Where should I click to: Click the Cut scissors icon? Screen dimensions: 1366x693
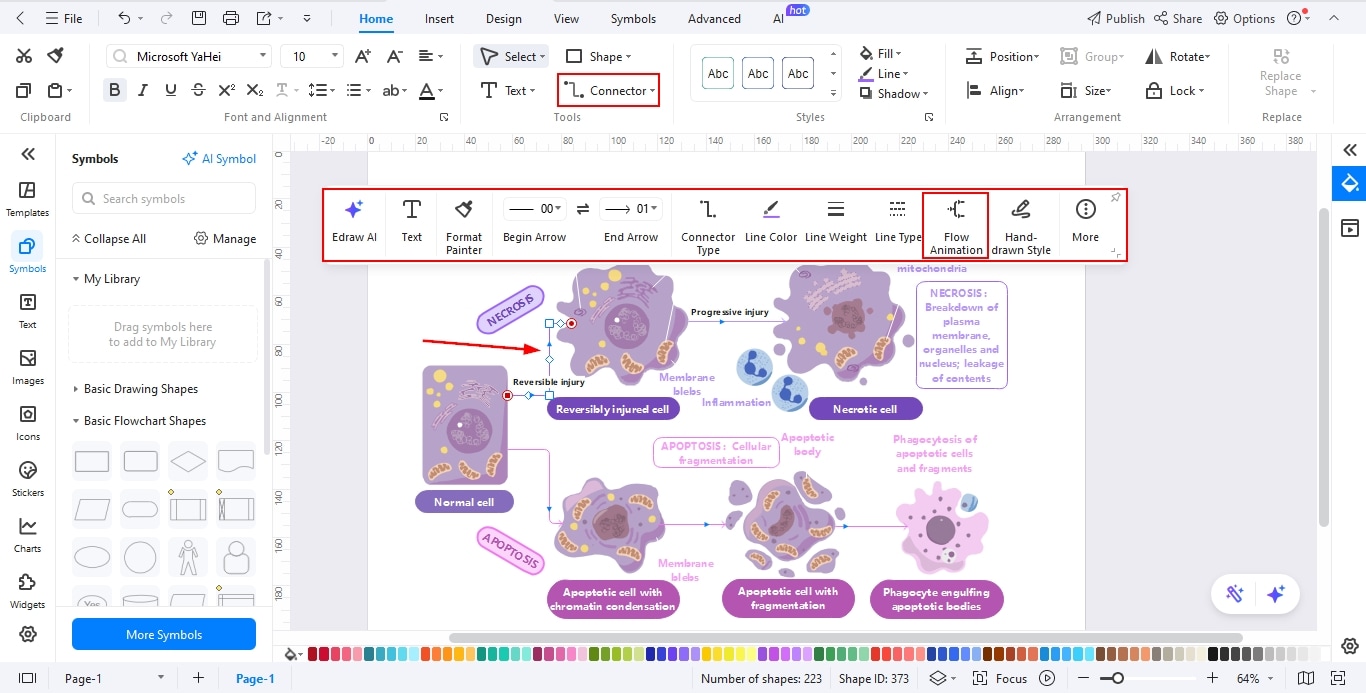point(24,56)
